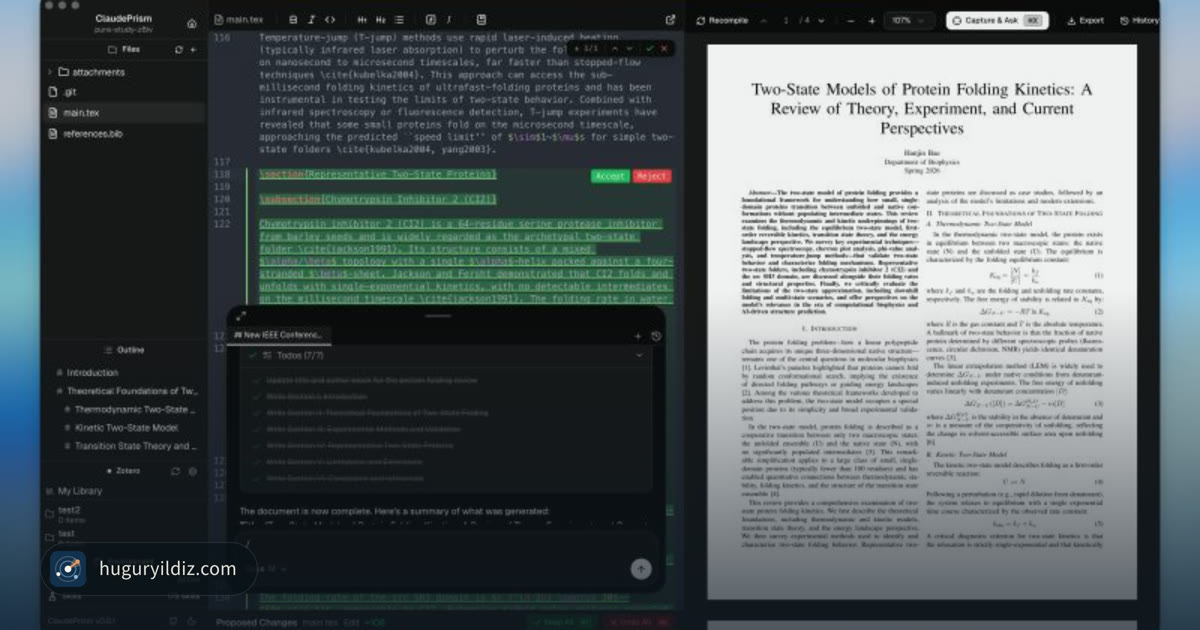Select main.tex in file tree

[x=123, y=112]
